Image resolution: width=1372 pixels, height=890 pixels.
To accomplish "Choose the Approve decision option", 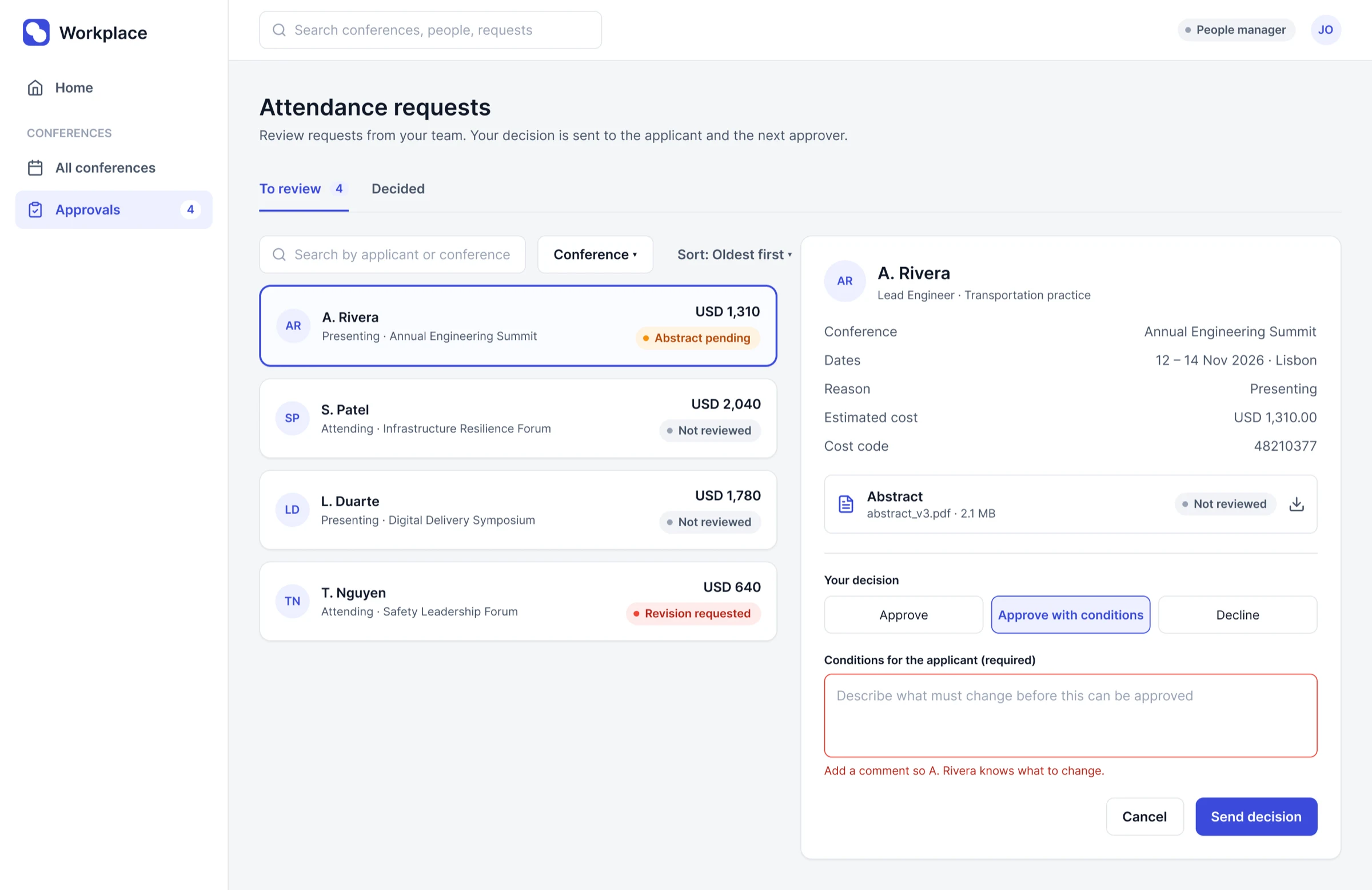I will pyautogui.click(x=903, y=615).
